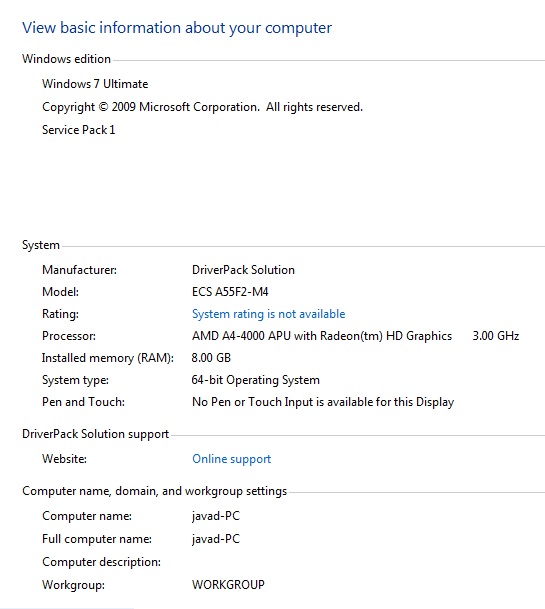This screenshot has height=609, width=545.
Task: Select the DriverPack Solution manufacturer value
Action: pyautogui.click(x=243, y=270)
